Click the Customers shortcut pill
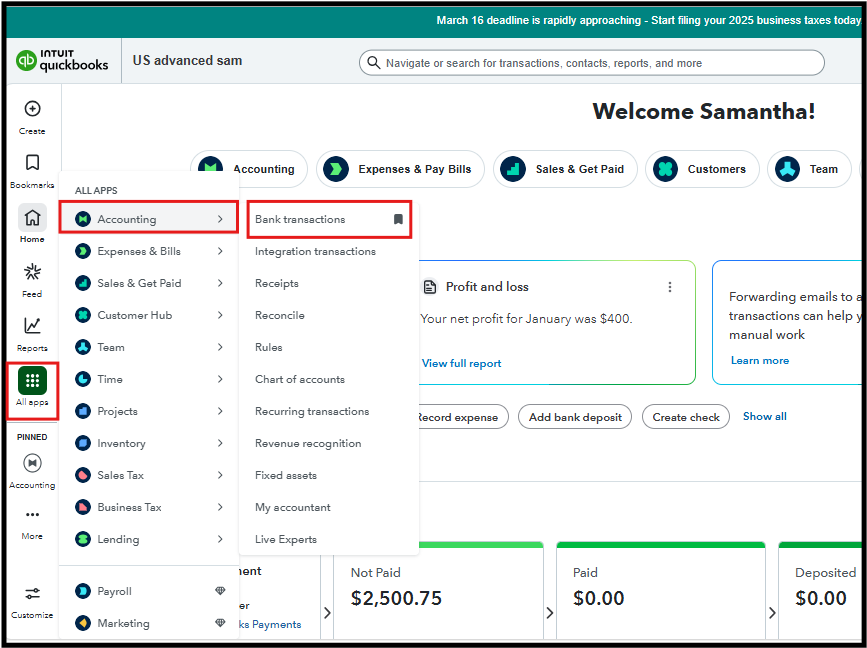The image size is (867, 648). (x=702, y=169)
